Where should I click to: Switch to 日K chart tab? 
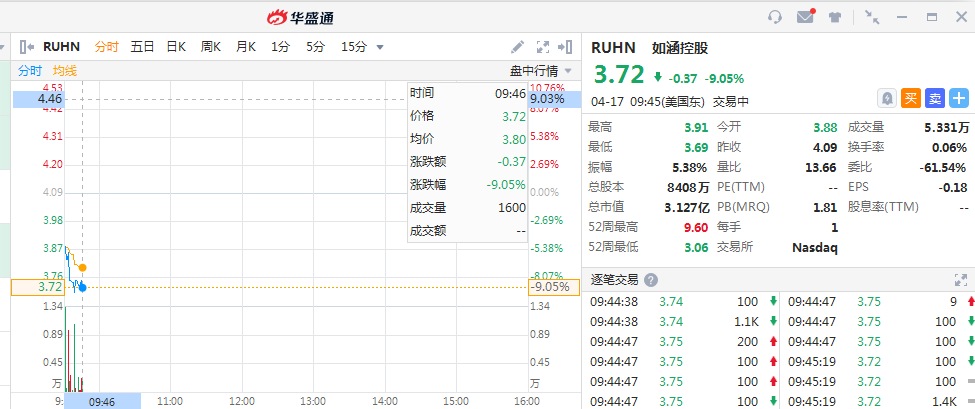pyautogui.click(x=176, y=47)
